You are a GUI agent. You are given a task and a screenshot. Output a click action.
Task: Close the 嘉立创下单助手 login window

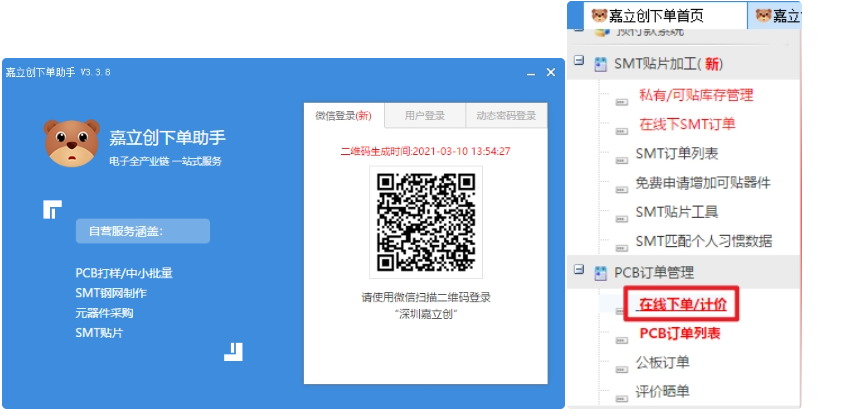[551, 72]
